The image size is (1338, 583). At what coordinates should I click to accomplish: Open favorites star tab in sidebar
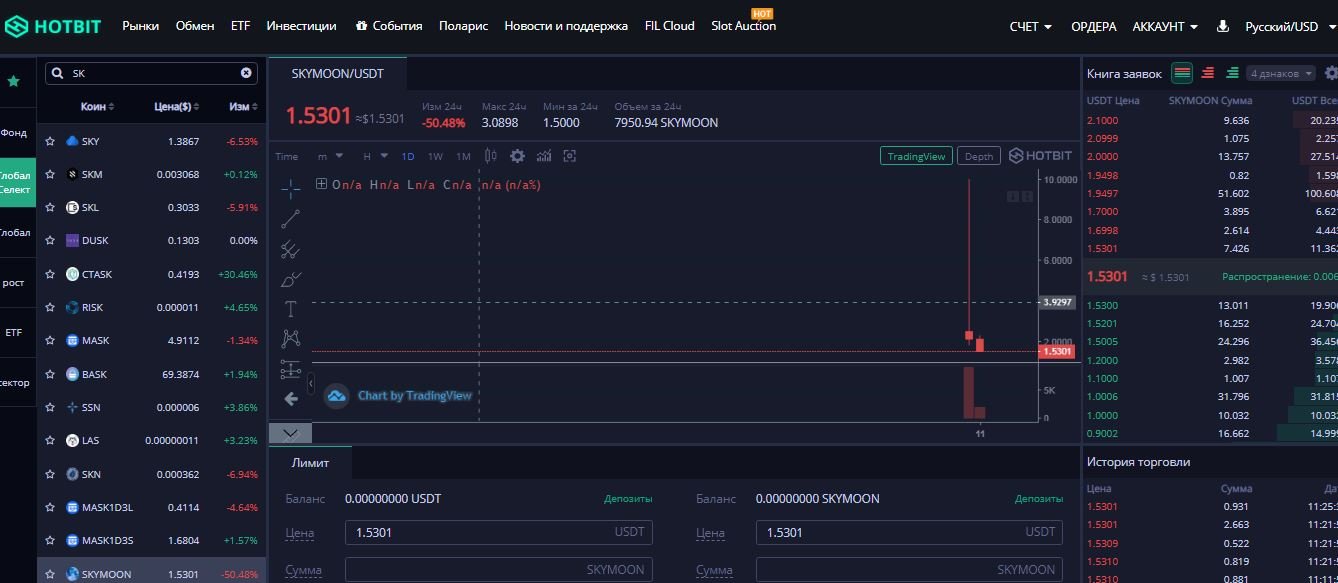(13, 81)
